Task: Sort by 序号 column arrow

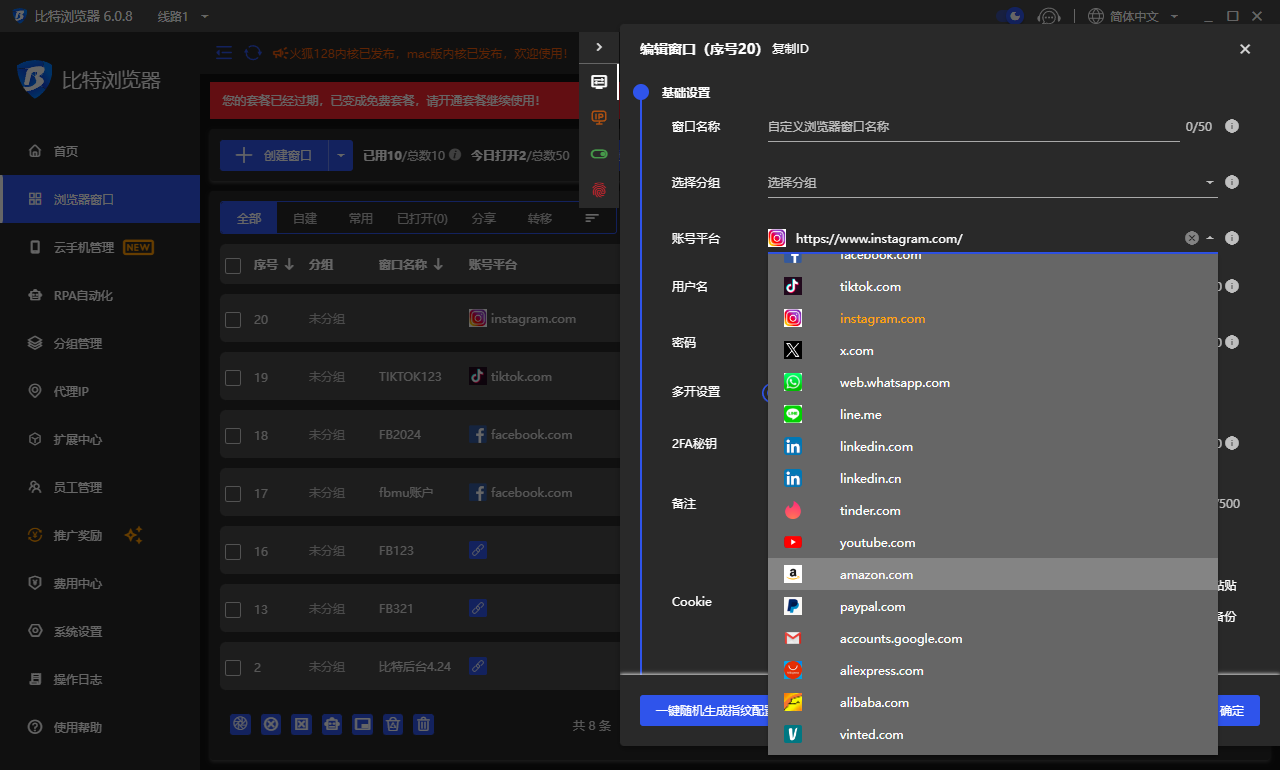Action: [289, 265]
